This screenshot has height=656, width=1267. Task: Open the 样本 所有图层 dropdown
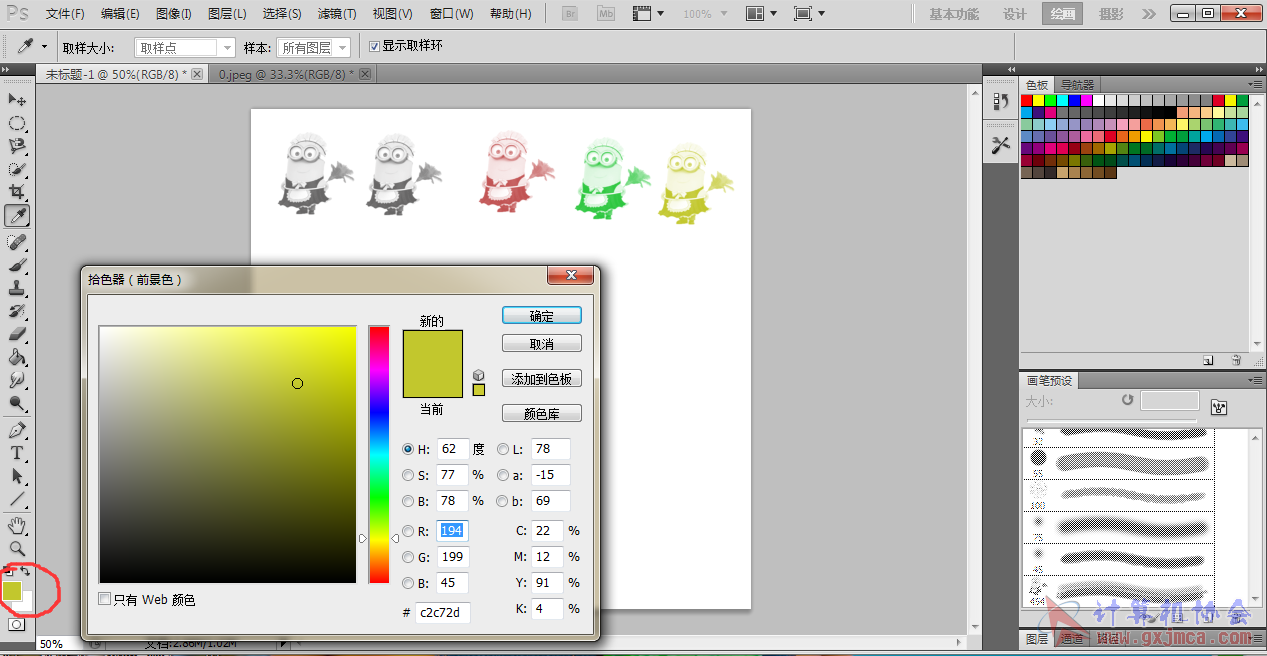314,47
